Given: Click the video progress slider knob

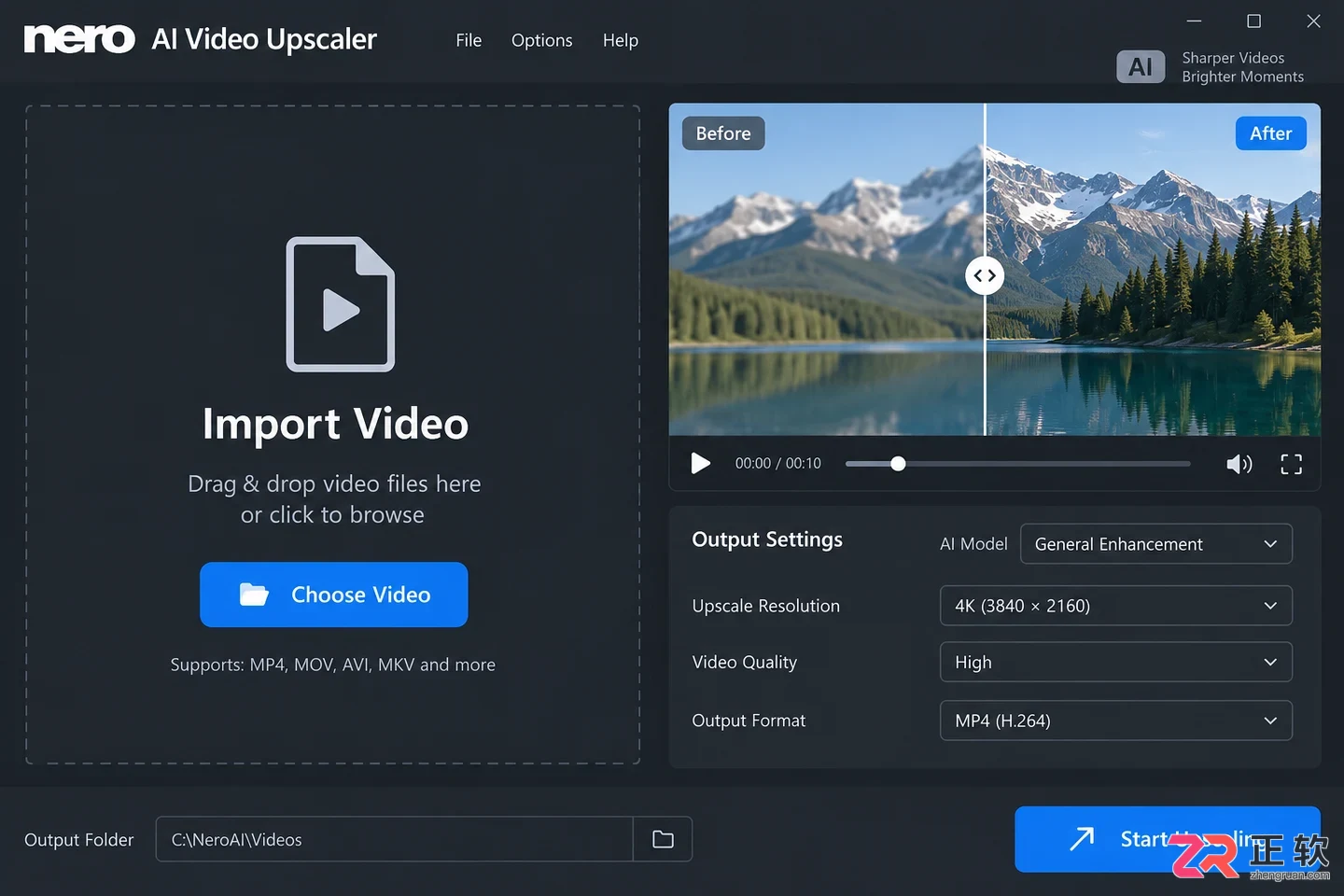Looking at the screenshot, I should pyautogui.click(x=898, y=464).
